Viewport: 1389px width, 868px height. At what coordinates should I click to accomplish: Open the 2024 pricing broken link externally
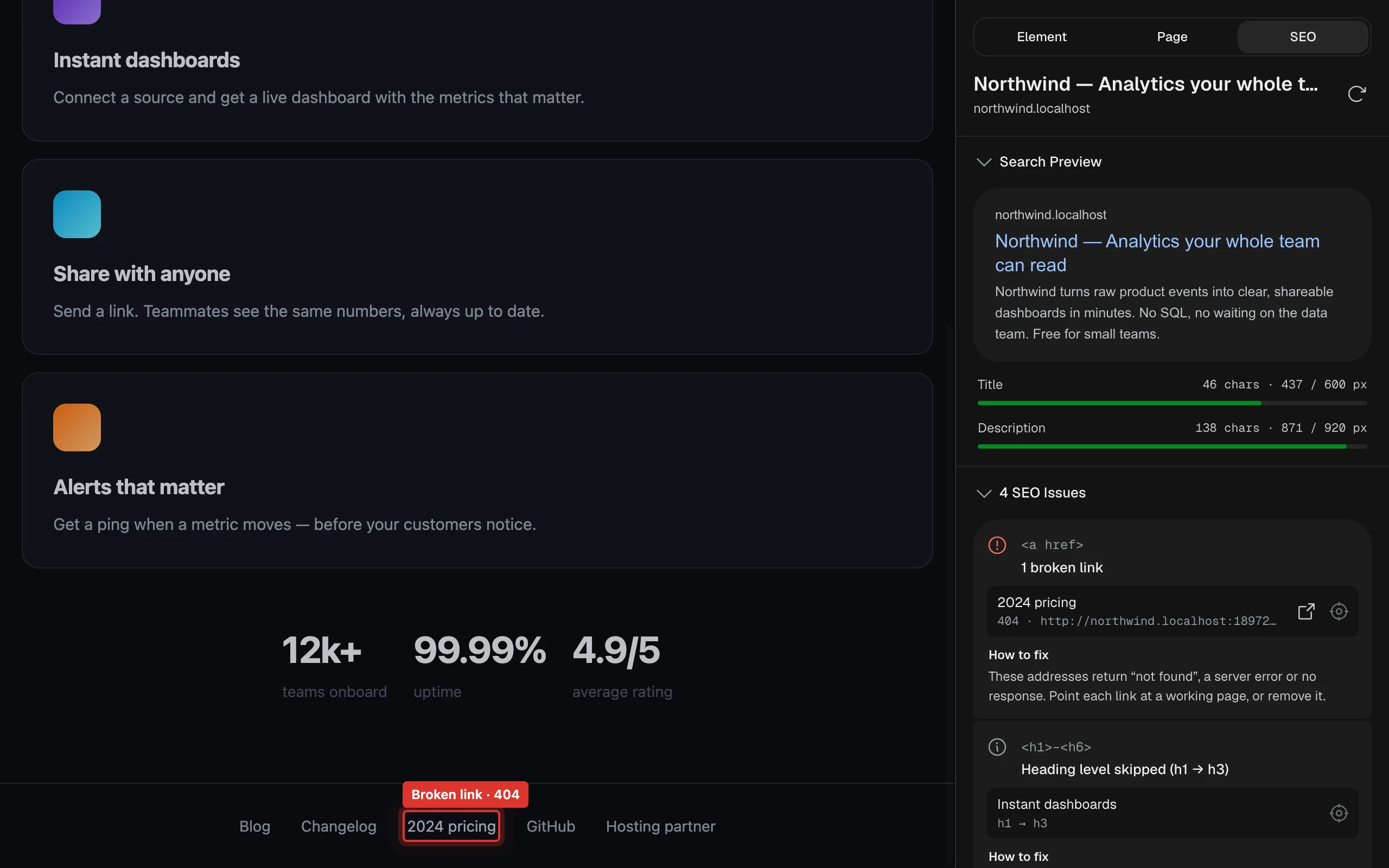(1306, 611)
